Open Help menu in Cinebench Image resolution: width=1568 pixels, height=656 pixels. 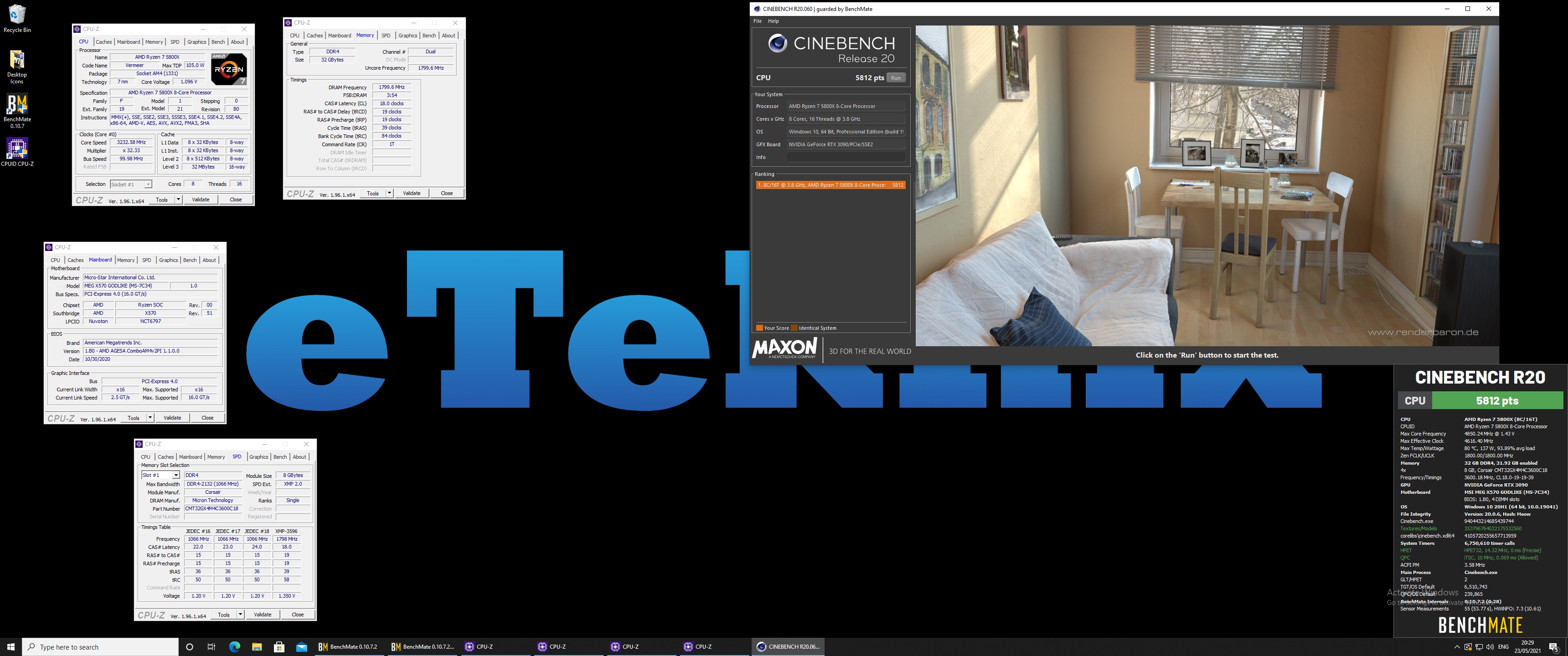773,21
